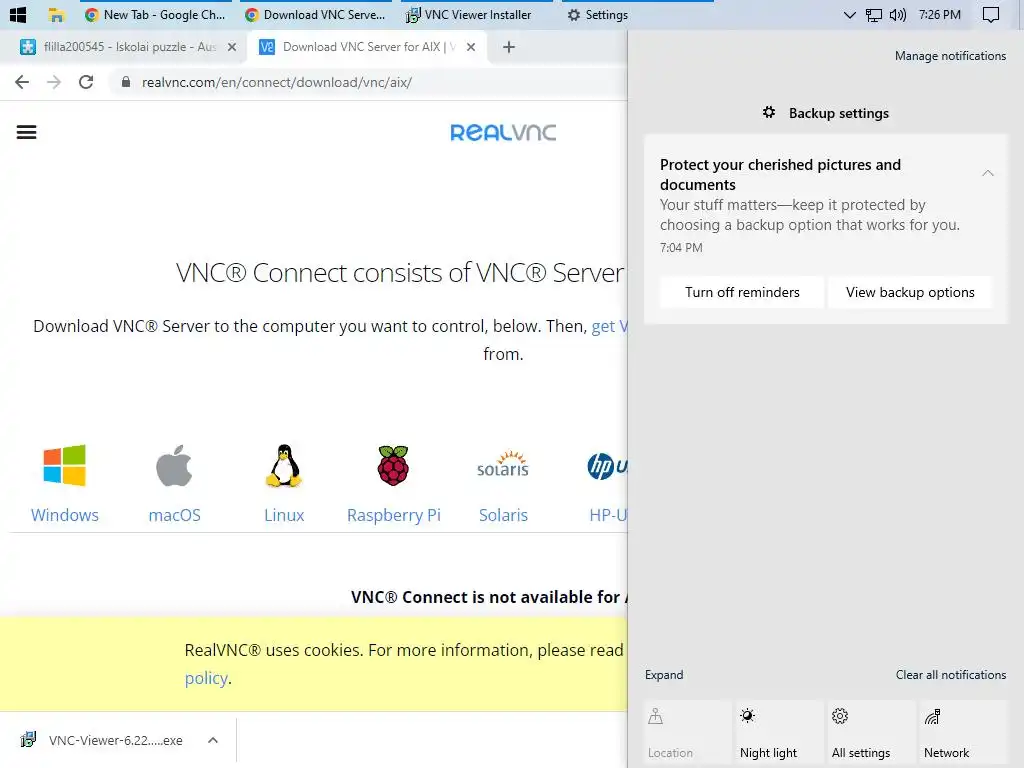Screen dimensions: 1024x768
Task: Click the 7:26 PM clock
Action: pos(939,14)
